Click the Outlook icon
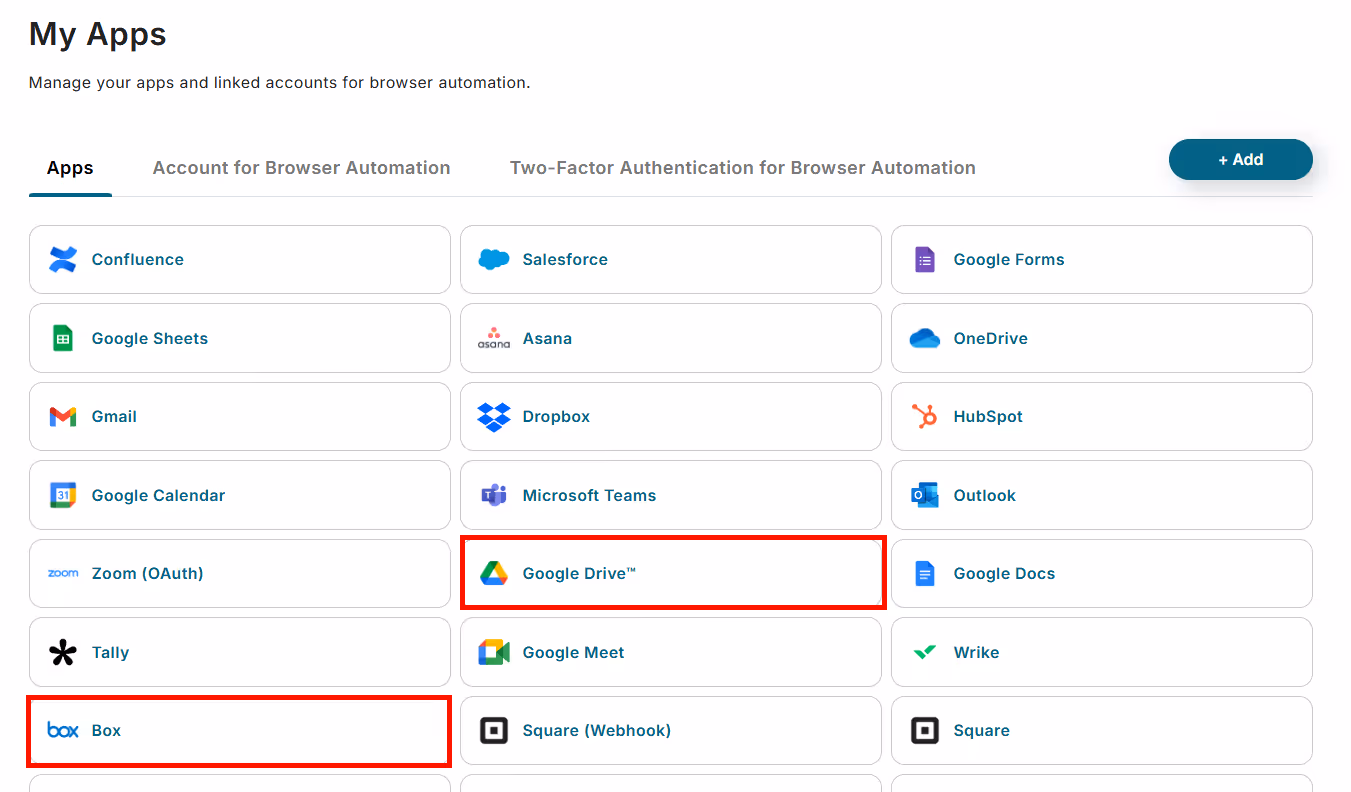 coord(925,495)
